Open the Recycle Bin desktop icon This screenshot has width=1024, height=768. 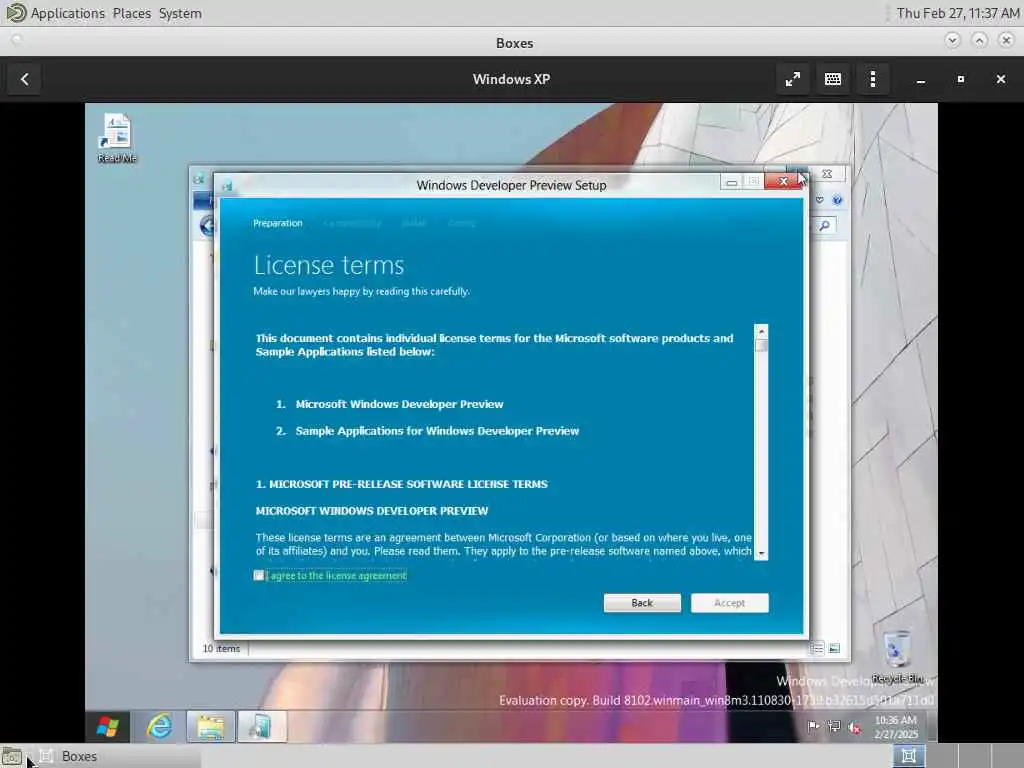pyautogui.click(x=897, y=657)
